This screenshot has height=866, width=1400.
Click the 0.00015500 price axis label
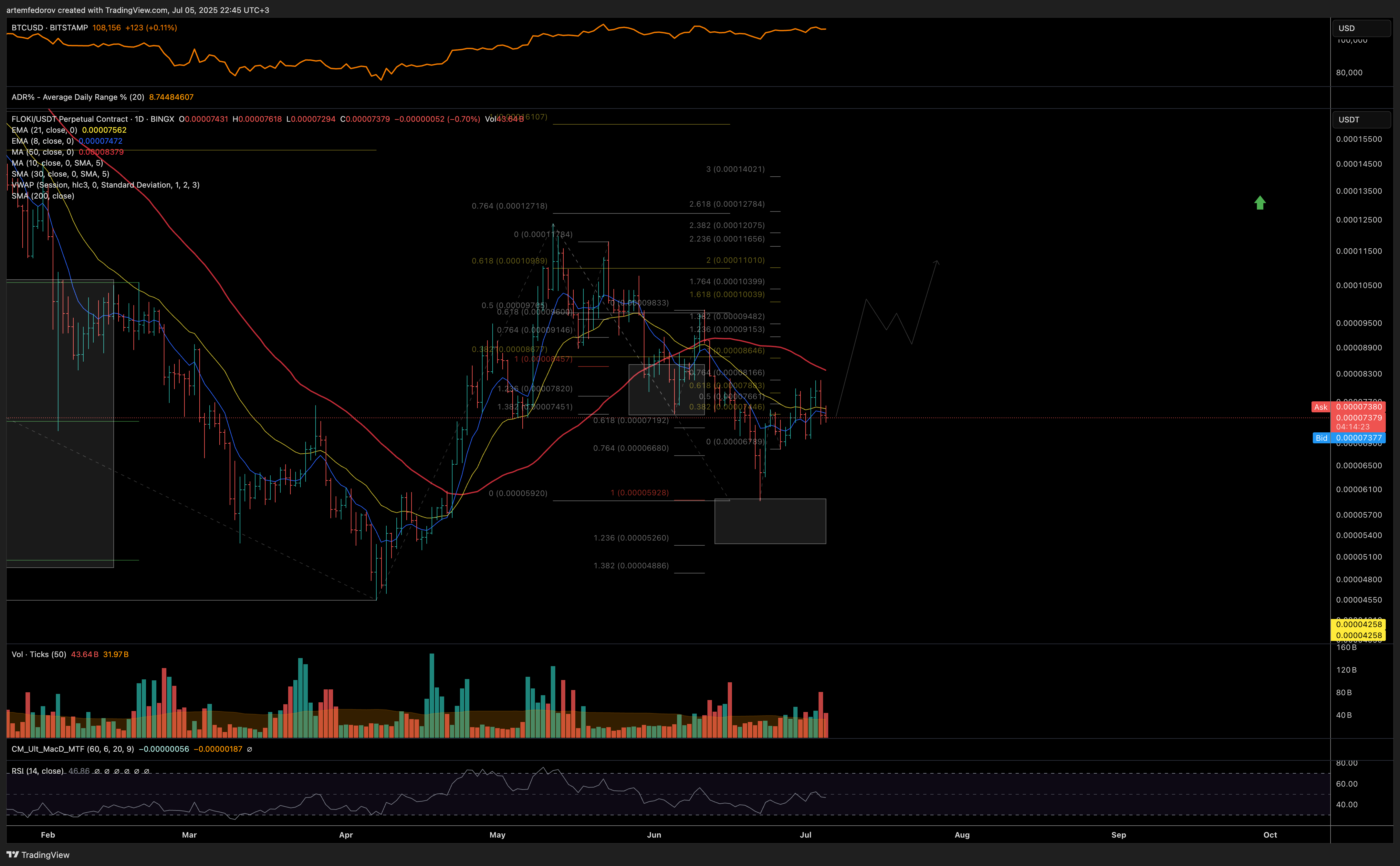(x=1359, y=140)
